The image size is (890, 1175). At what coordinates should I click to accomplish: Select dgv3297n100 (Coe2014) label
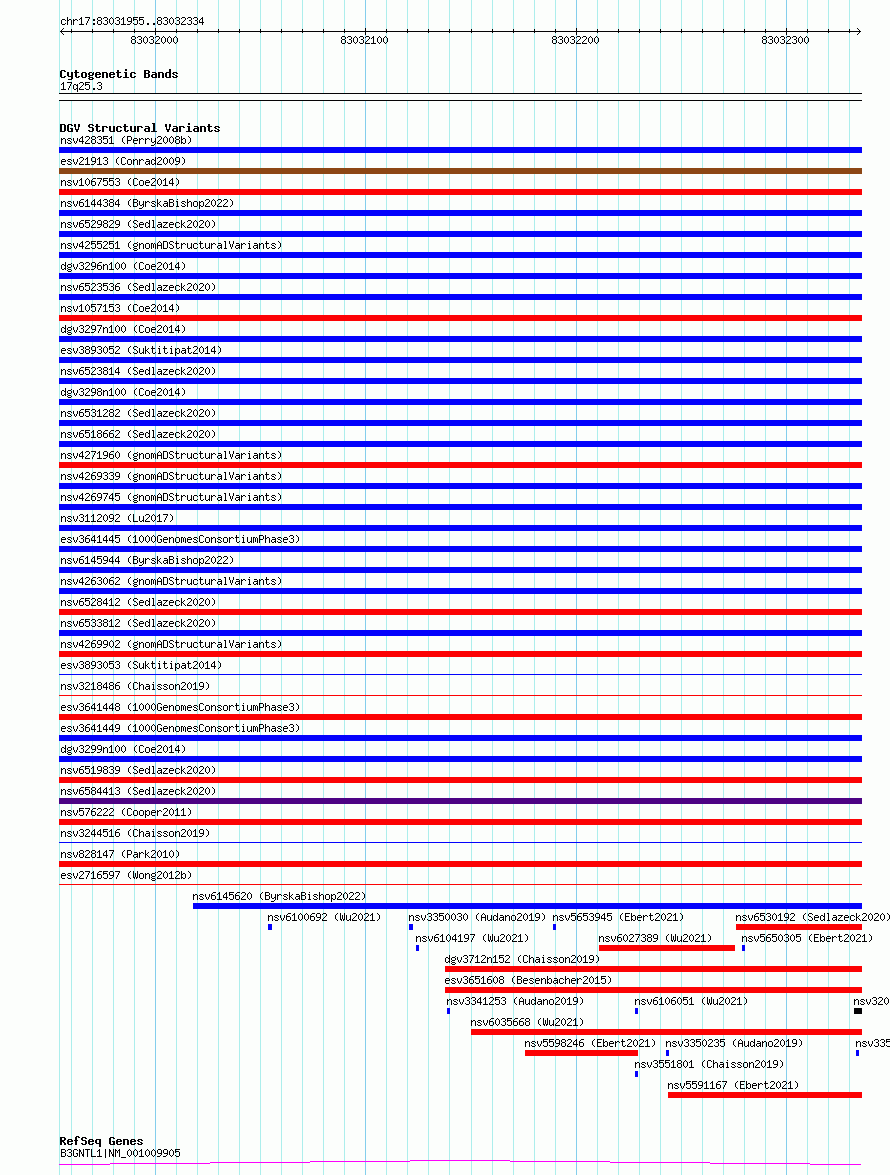coord(123,329)
